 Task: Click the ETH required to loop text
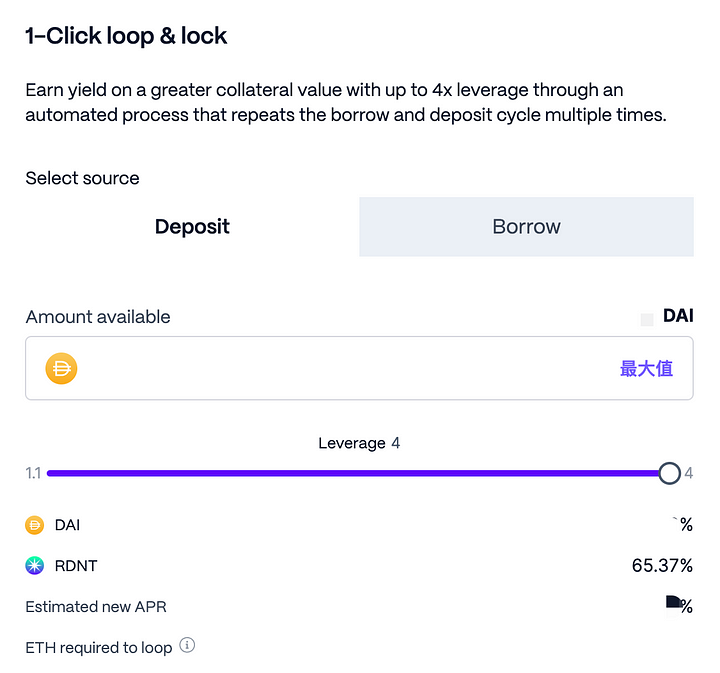[99, 647]
